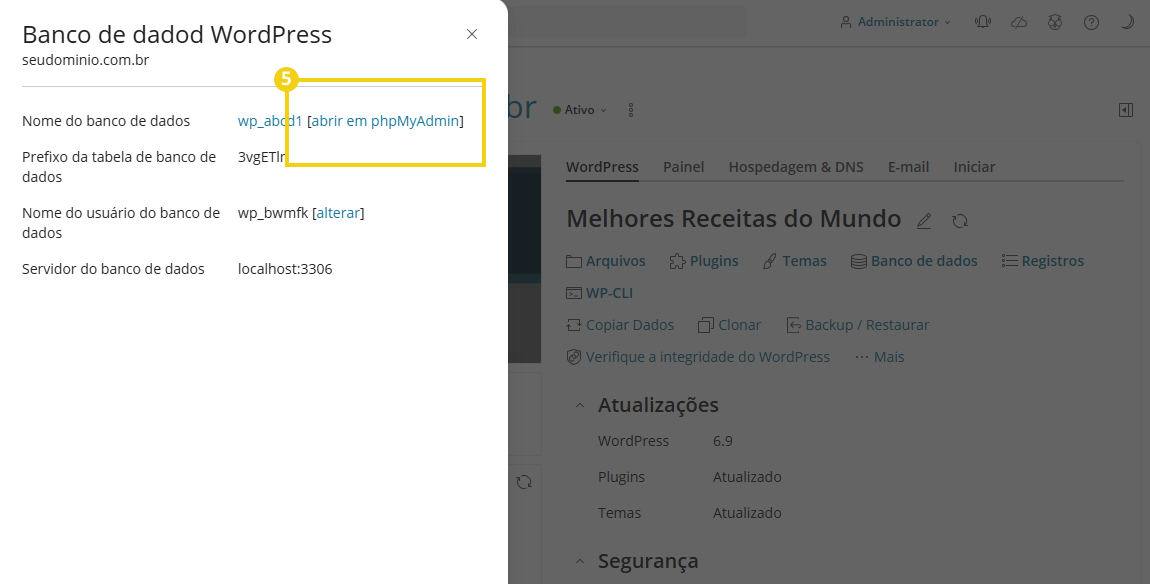Open notifications with the bell icon
Image resolution: width=1150 pixels, height=584 pixels.
click(982, 21)
